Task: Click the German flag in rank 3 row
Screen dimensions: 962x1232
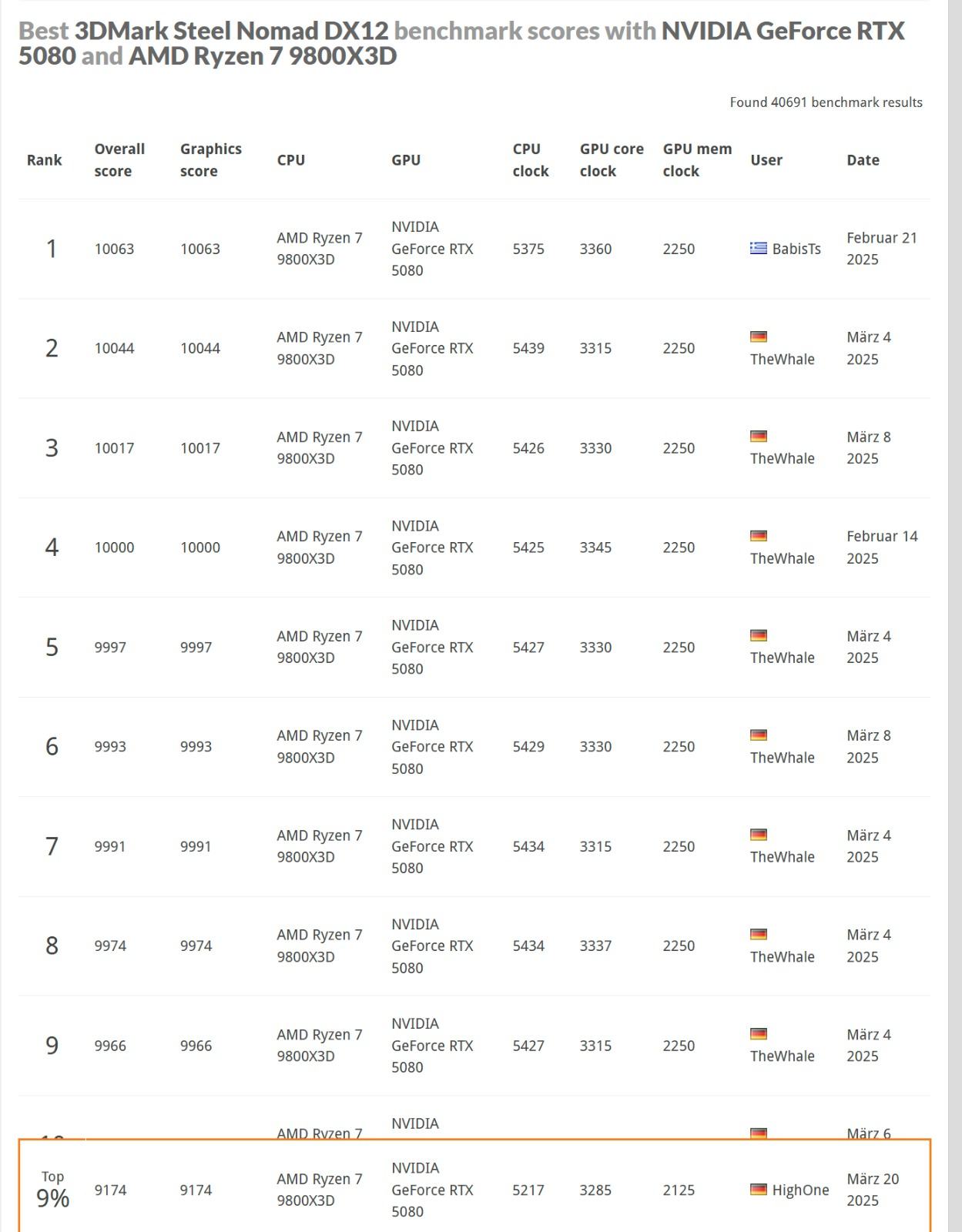Action: tap(758, 436)
